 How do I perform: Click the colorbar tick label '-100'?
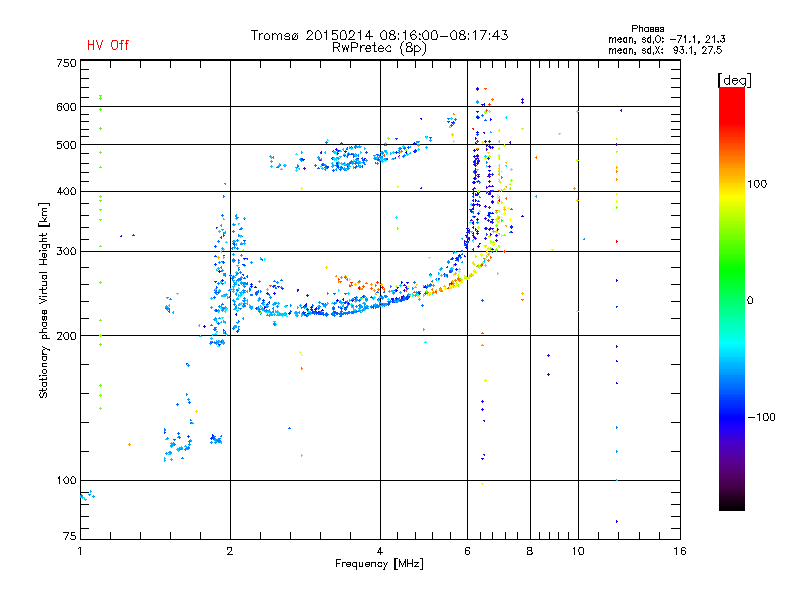tap(761, 417)
